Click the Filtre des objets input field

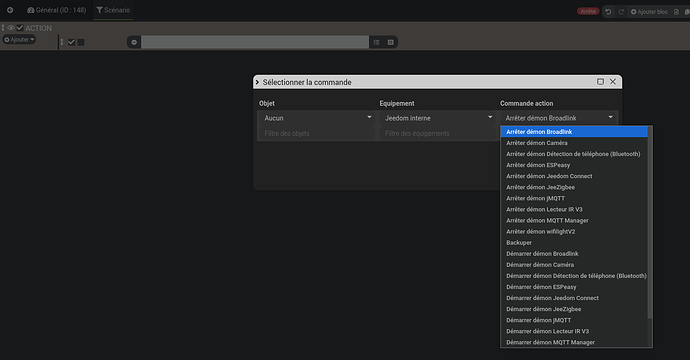(316, 133)
